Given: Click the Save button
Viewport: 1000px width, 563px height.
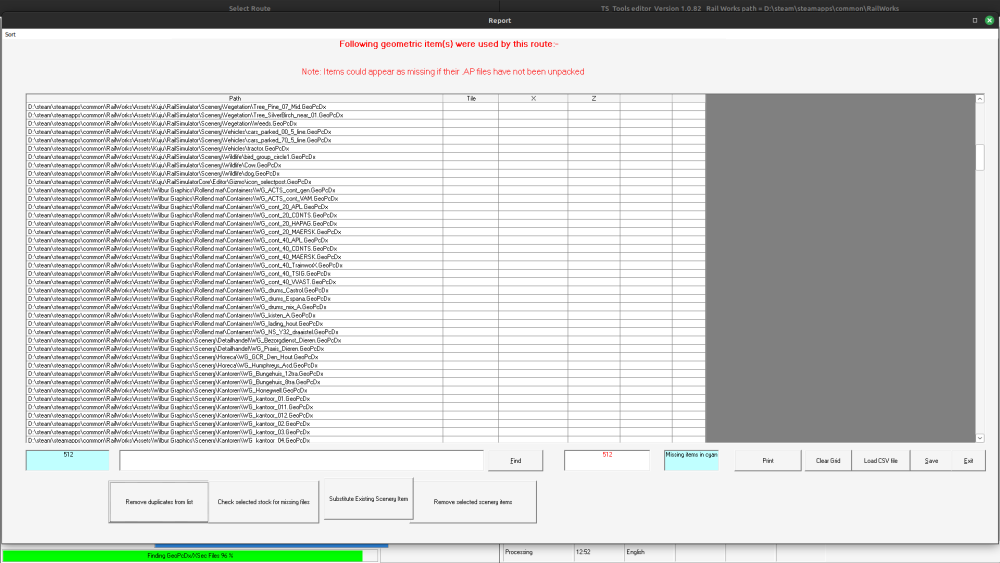Looking at the screenshot, I should (x=931, y=460).
